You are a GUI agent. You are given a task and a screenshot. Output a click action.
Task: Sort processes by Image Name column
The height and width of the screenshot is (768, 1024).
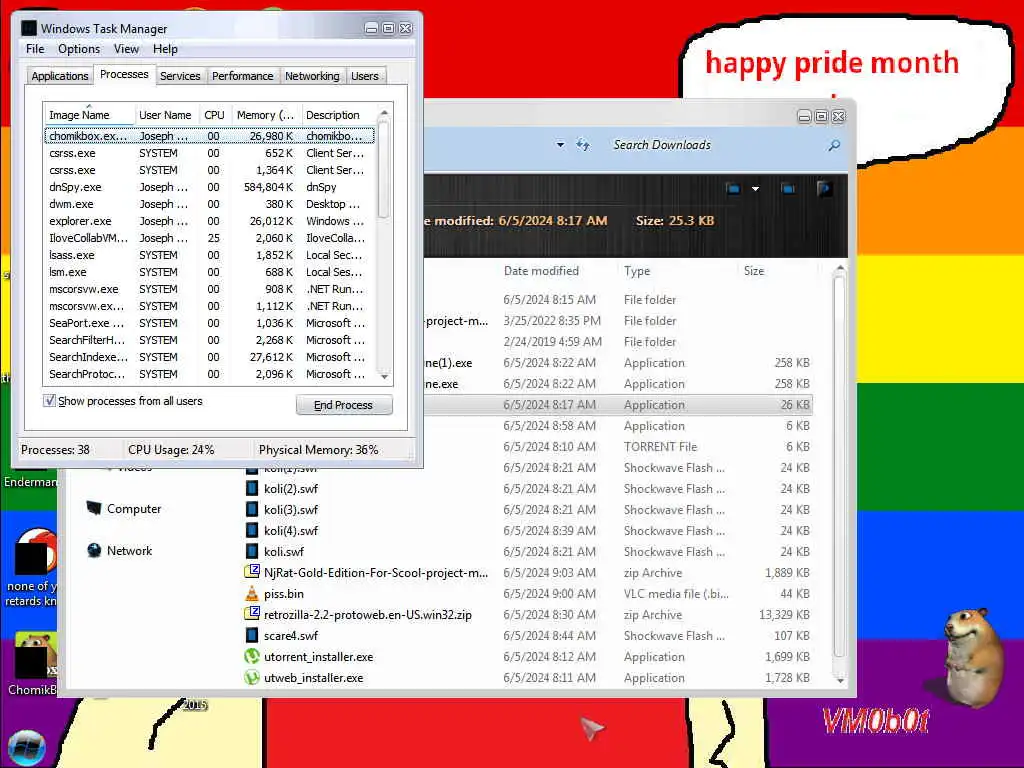pos(88,115)
